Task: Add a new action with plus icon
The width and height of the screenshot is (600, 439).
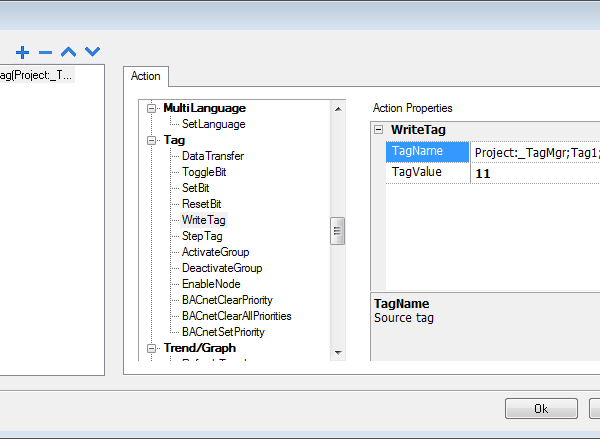Action: click(x=23, y=52)
